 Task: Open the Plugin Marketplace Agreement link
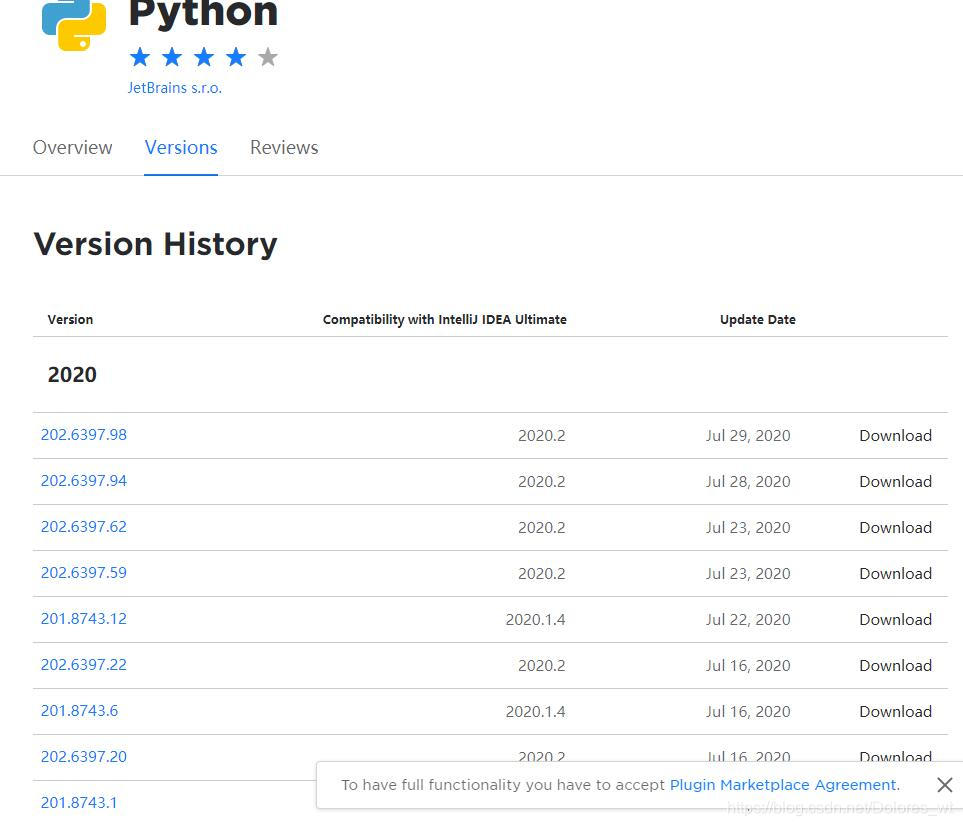tap(783, 785)
